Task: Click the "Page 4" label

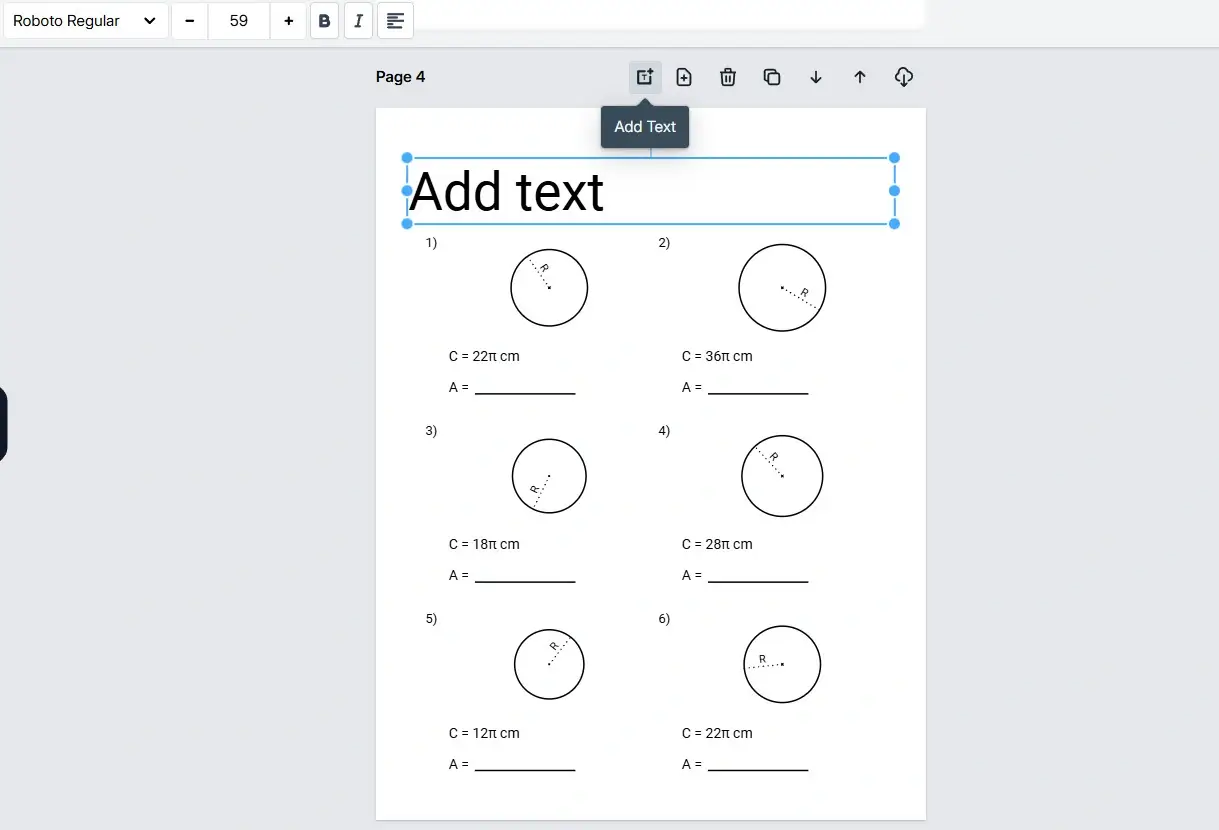Action: (401, 77)
